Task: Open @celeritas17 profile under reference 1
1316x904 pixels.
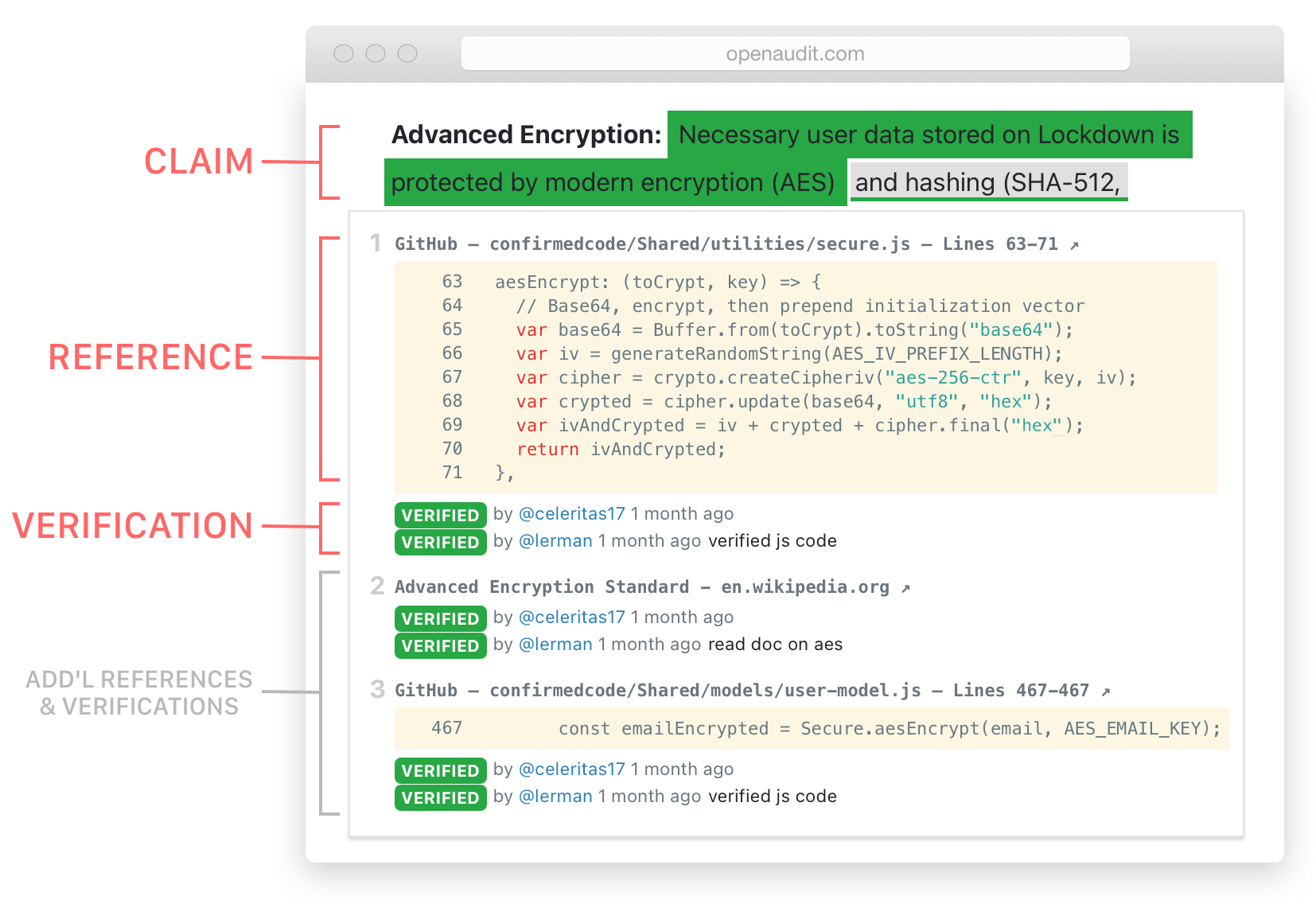Action: coord(572,514)
